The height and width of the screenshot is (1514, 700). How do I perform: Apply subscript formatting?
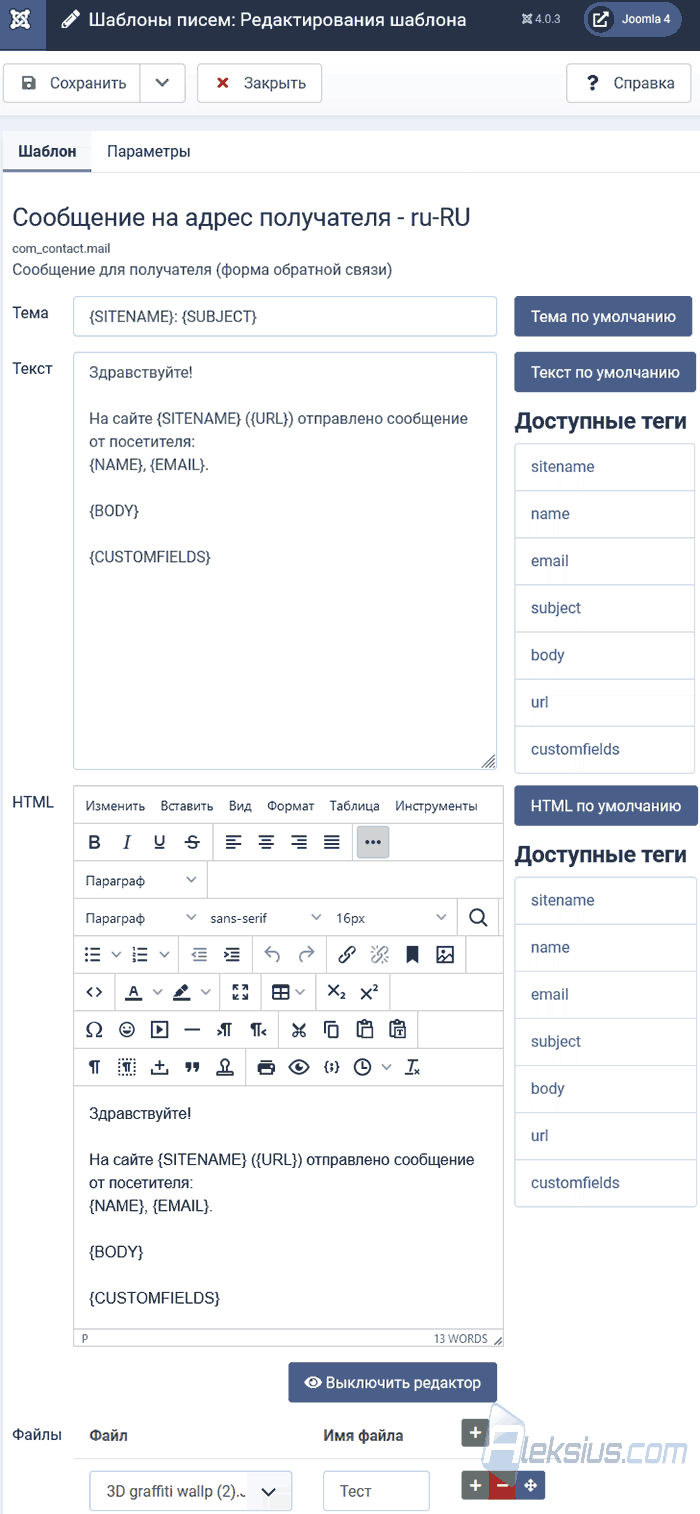337,992
